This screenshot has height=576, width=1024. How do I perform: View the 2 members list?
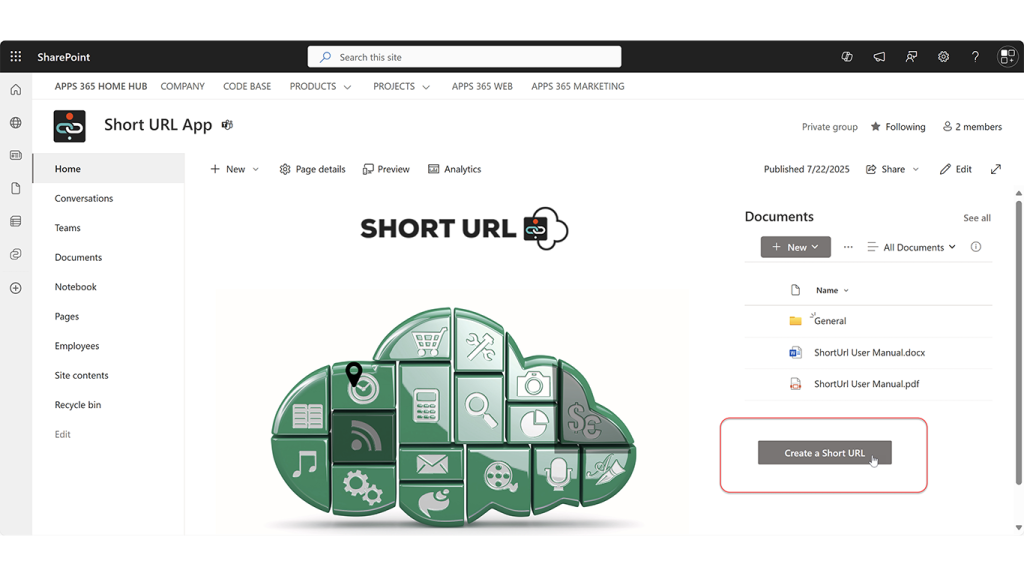click(x=972, y=127)
